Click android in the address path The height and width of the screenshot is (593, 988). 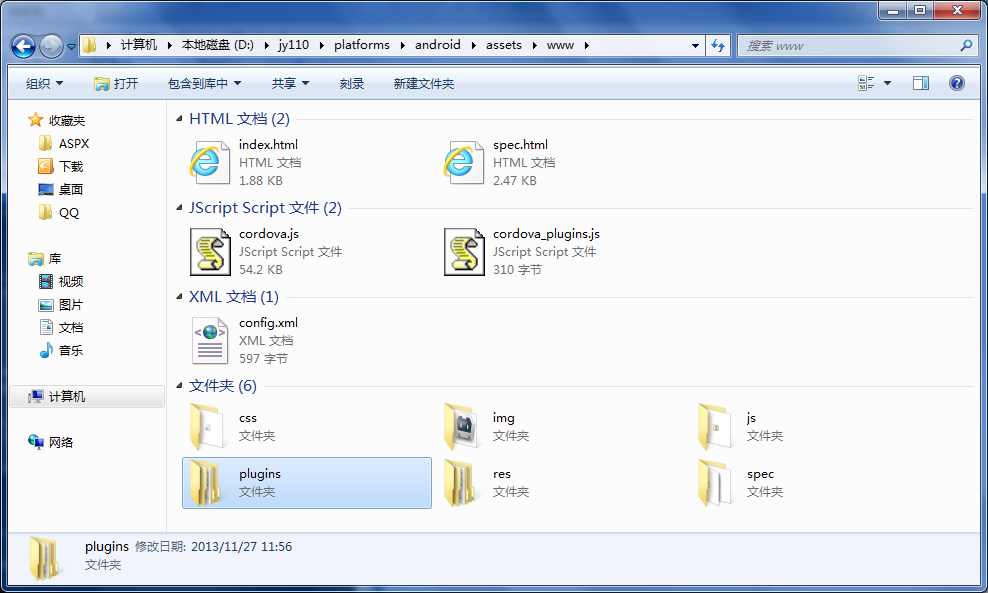click(x=437, y=45)
